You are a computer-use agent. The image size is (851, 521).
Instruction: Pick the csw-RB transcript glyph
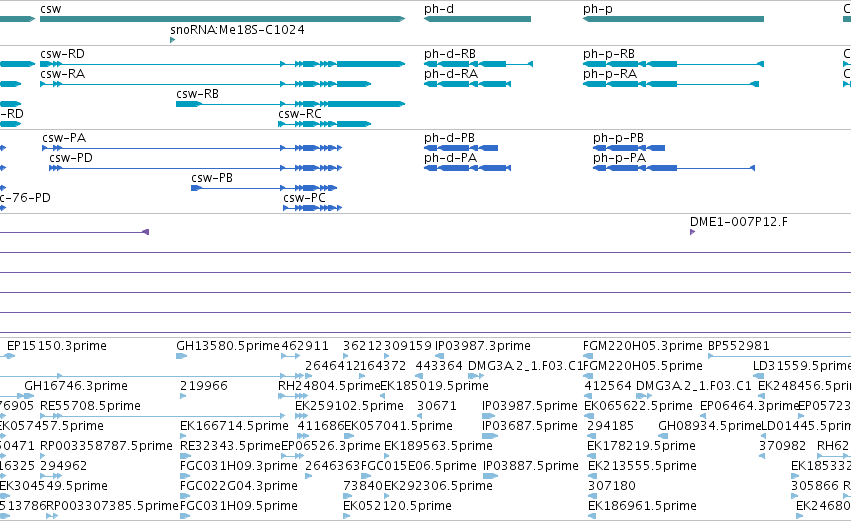[290, 104]
